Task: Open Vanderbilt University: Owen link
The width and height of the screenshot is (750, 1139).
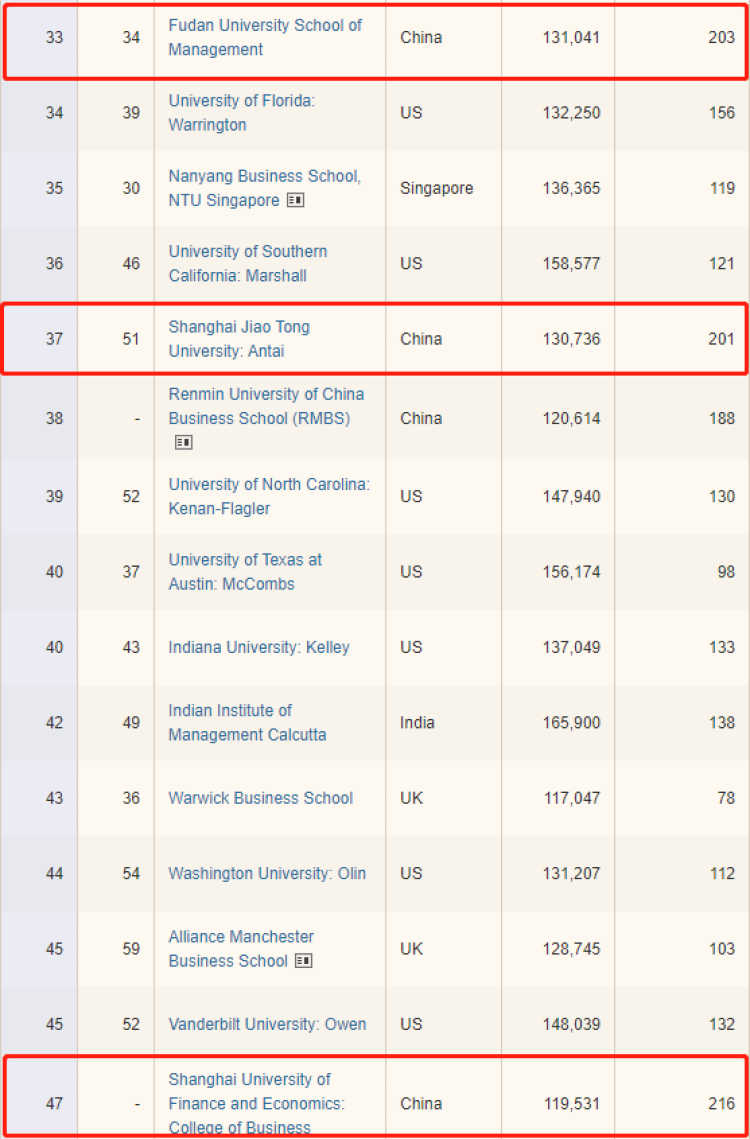Action: click(267, 1024)
